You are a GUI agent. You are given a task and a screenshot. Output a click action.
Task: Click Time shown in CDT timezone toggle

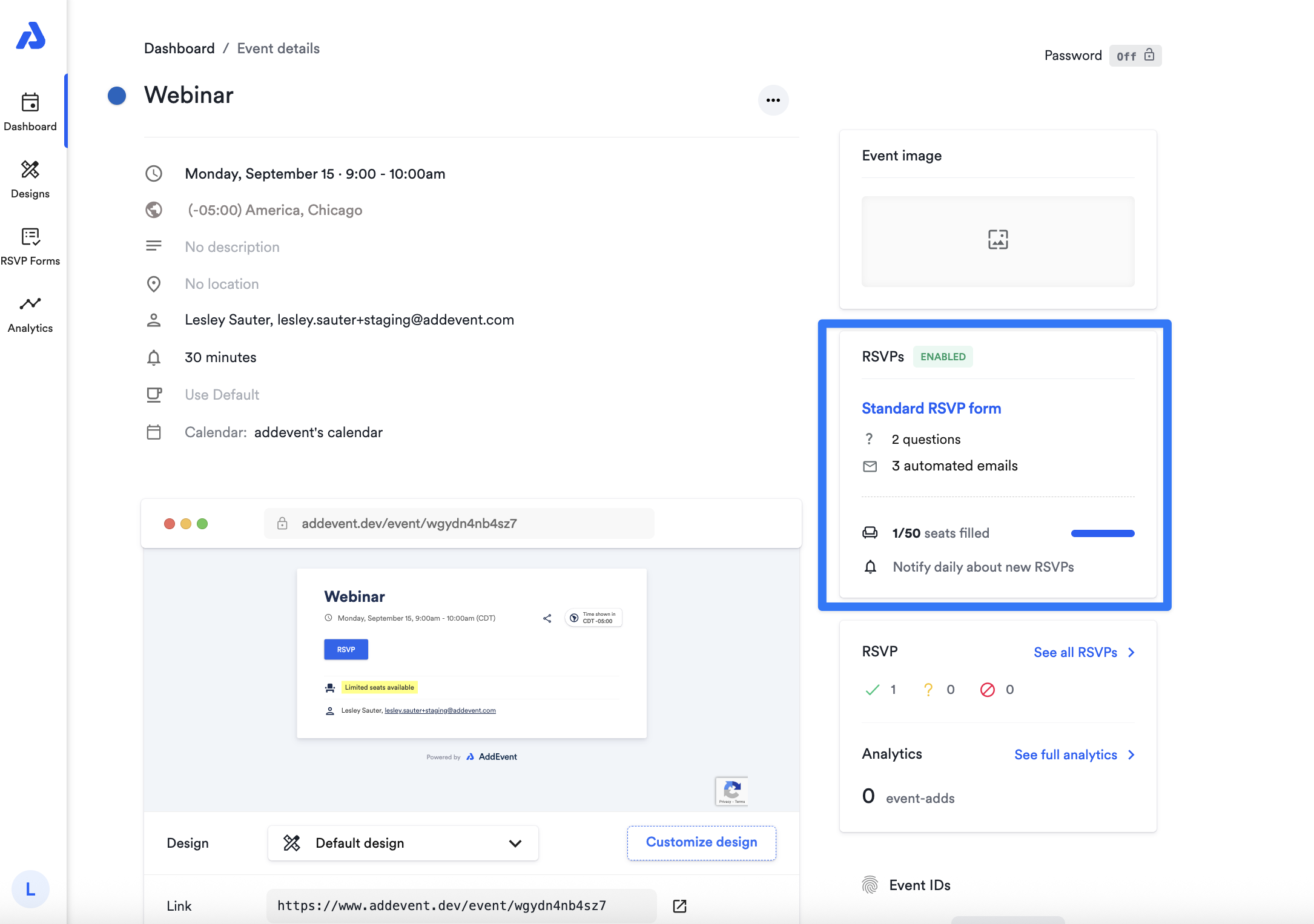[593, 618]
